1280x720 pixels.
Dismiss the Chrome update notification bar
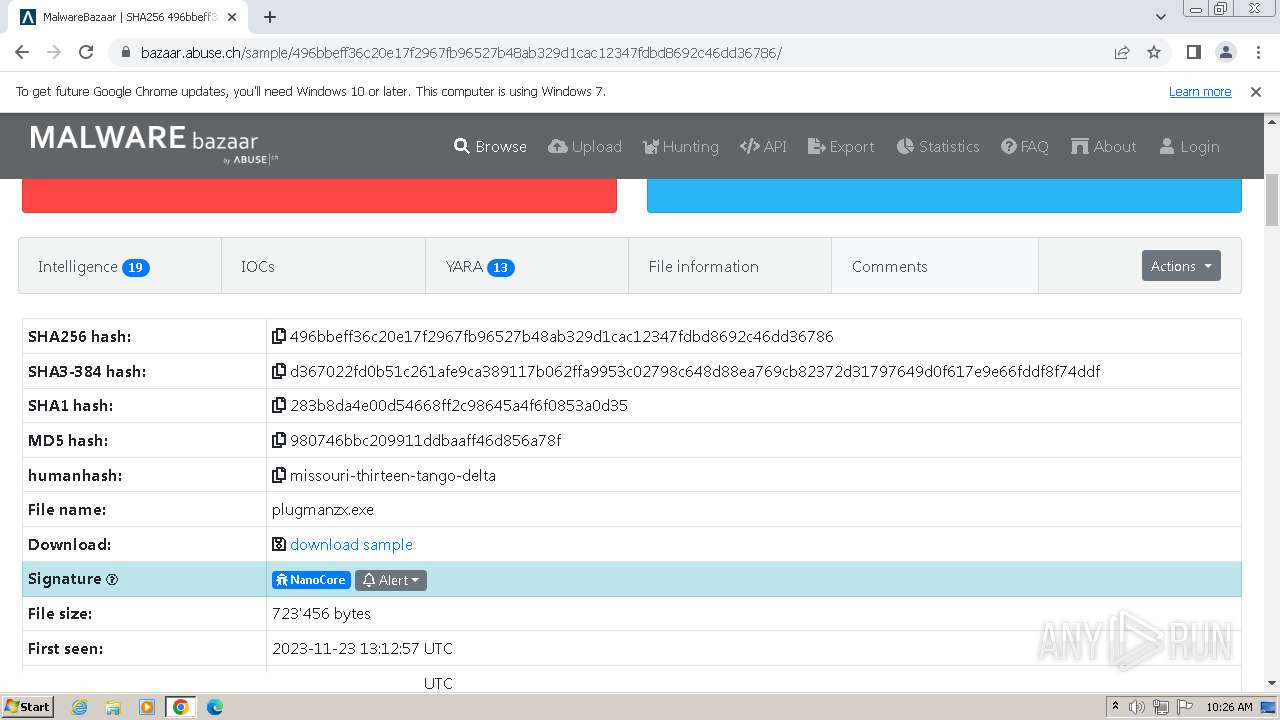[1256, 91]
